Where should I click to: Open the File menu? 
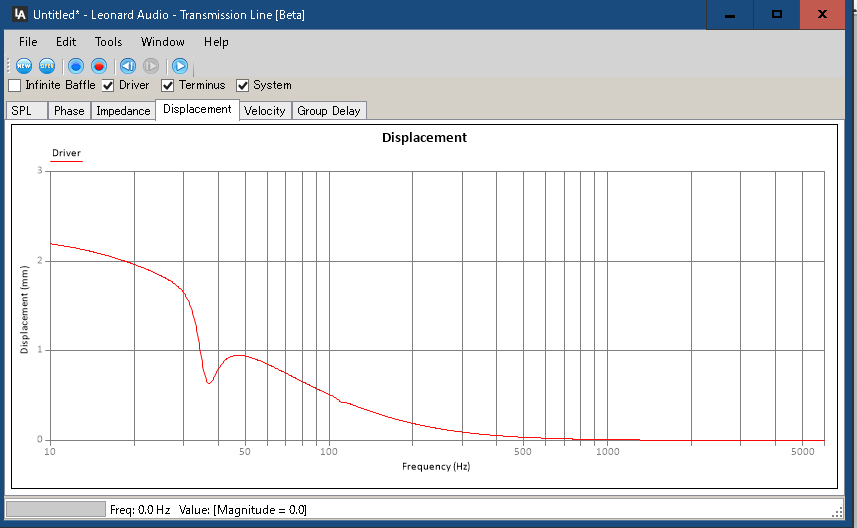coord(28,42)
